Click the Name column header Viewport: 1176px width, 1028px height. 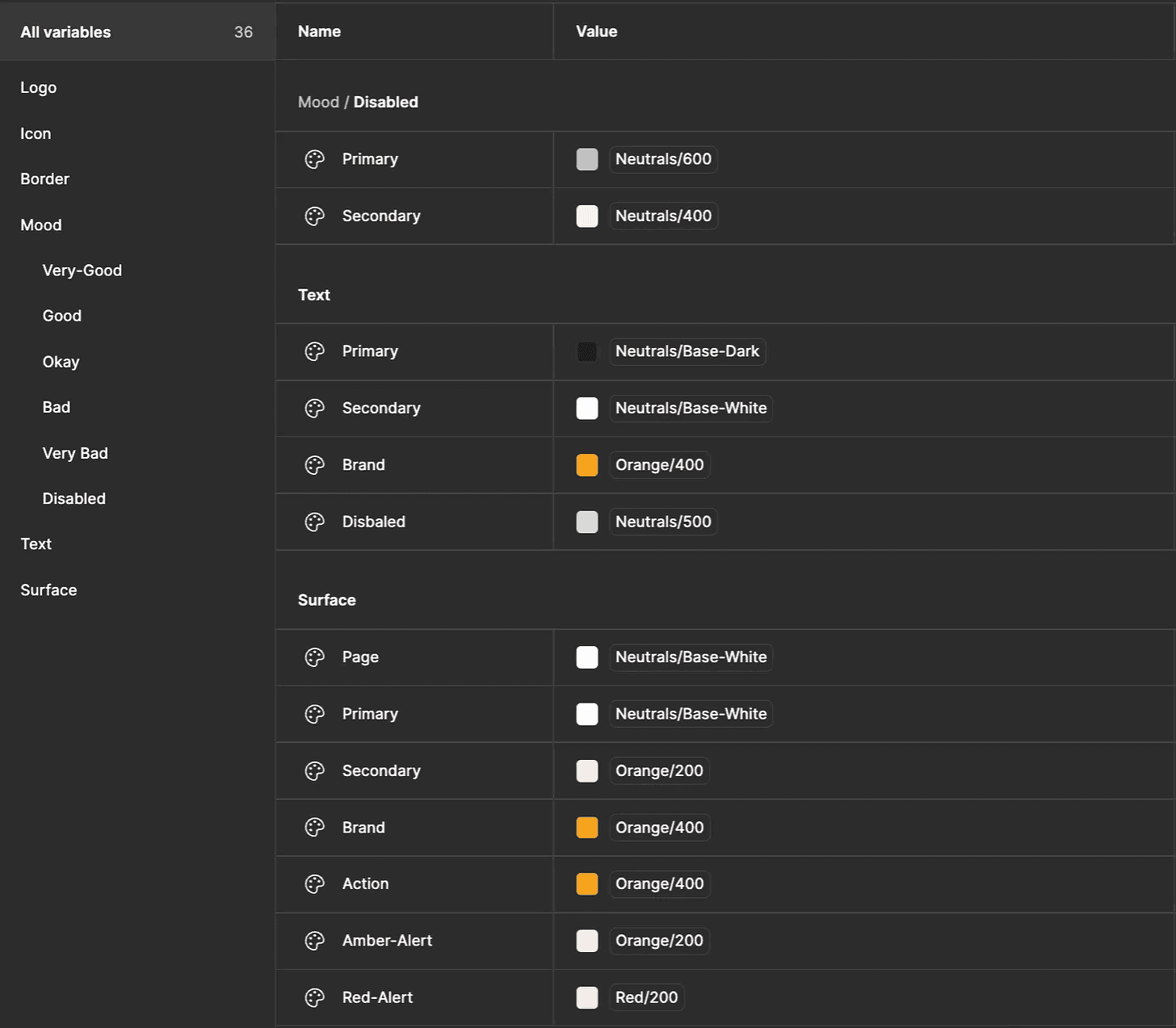coord(319,31)
